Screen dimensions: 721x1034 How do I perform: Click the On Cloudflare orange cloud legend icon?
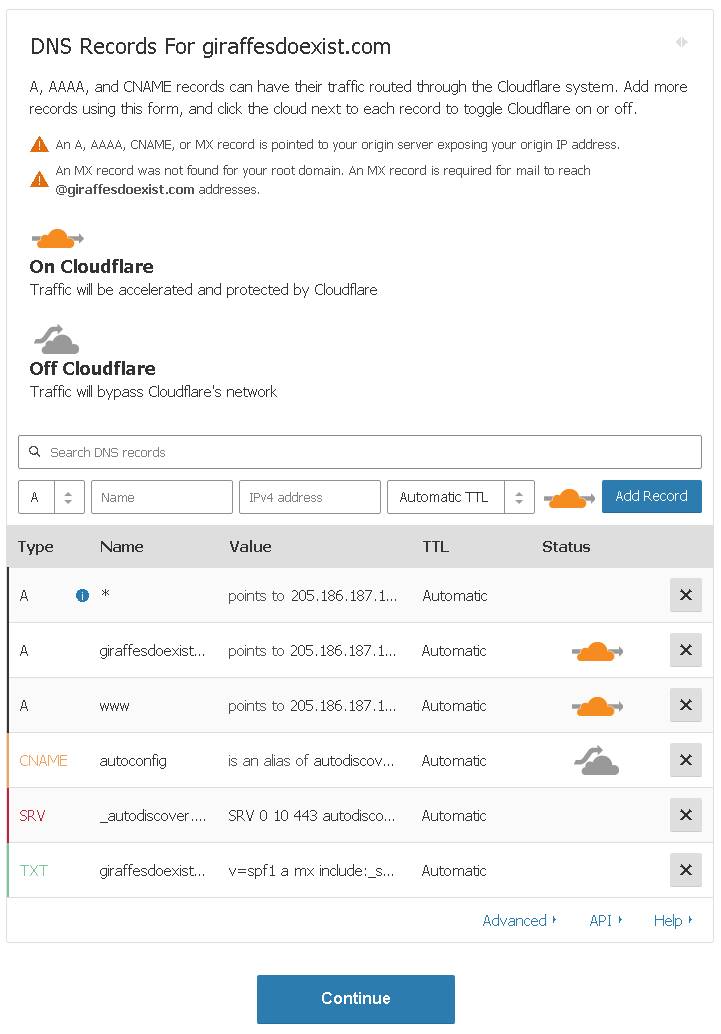coord(57,238)
